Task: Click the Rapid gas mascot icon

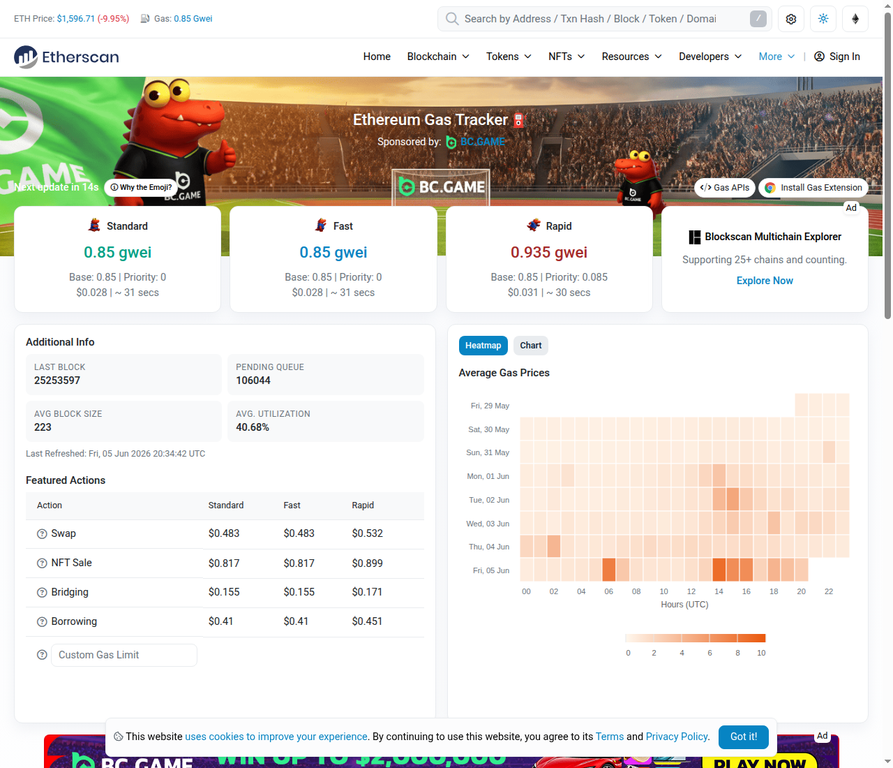Action: click(x=534, y=225)
